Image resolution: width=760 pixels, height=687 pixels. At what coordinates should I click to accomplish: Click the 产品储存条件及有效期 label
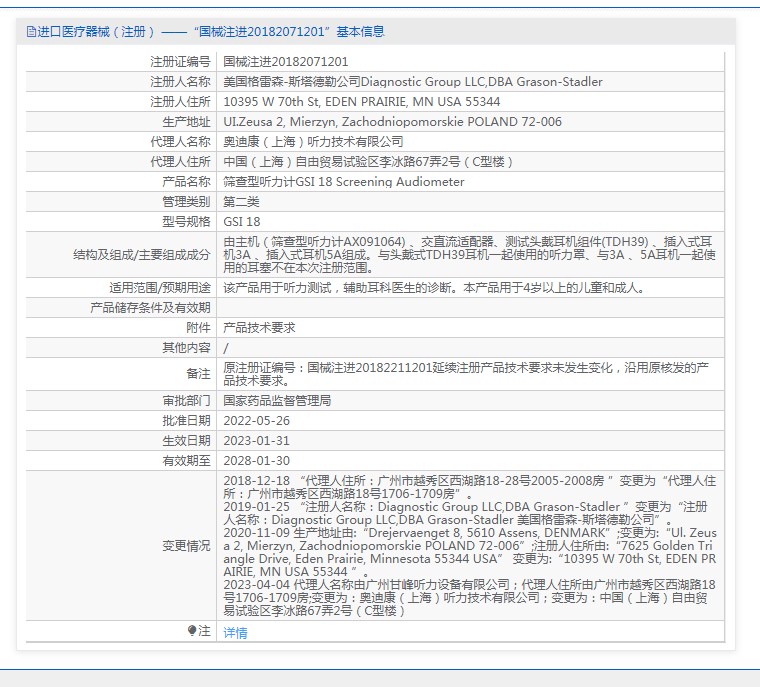click(150, 308)
